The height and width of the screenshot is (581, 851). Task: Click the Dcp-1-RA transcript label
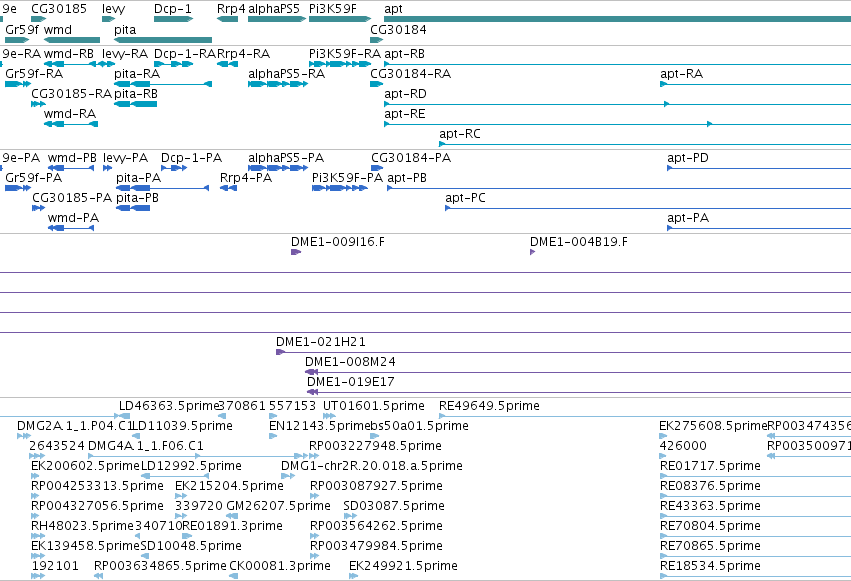pos(185,54)
